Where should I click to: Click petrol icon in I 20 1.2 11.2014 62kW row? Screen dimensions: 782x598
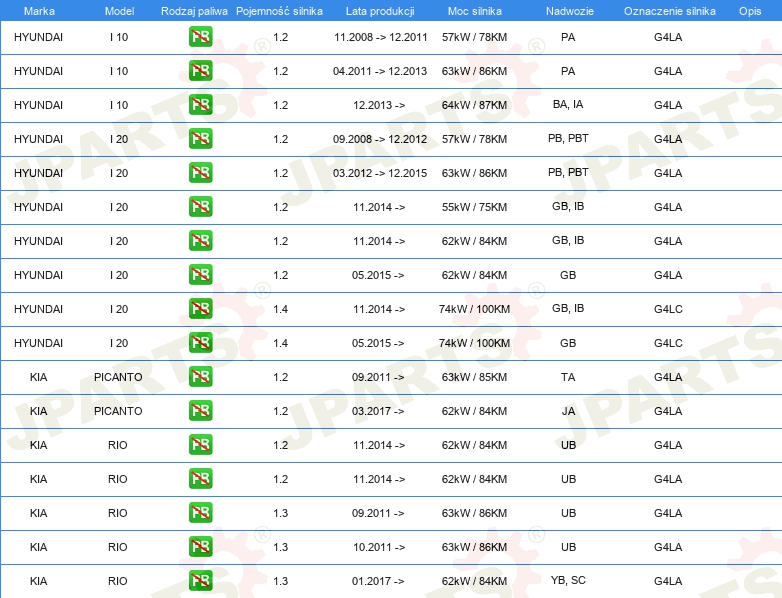point(200,240)
